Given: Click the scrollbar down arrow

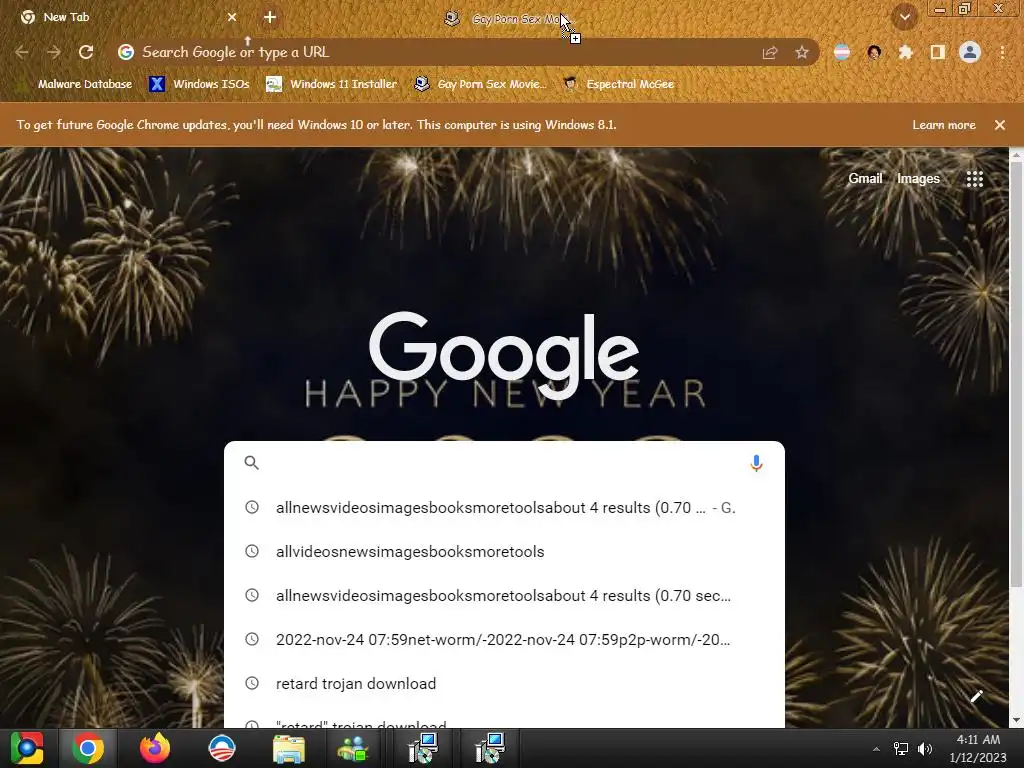Looking at the screenshot, I should click(1016, 720).
